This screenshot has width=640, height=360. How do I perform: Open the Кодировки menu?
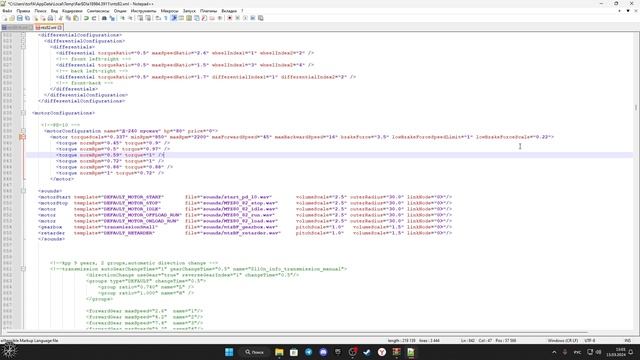tap(72, 11)
